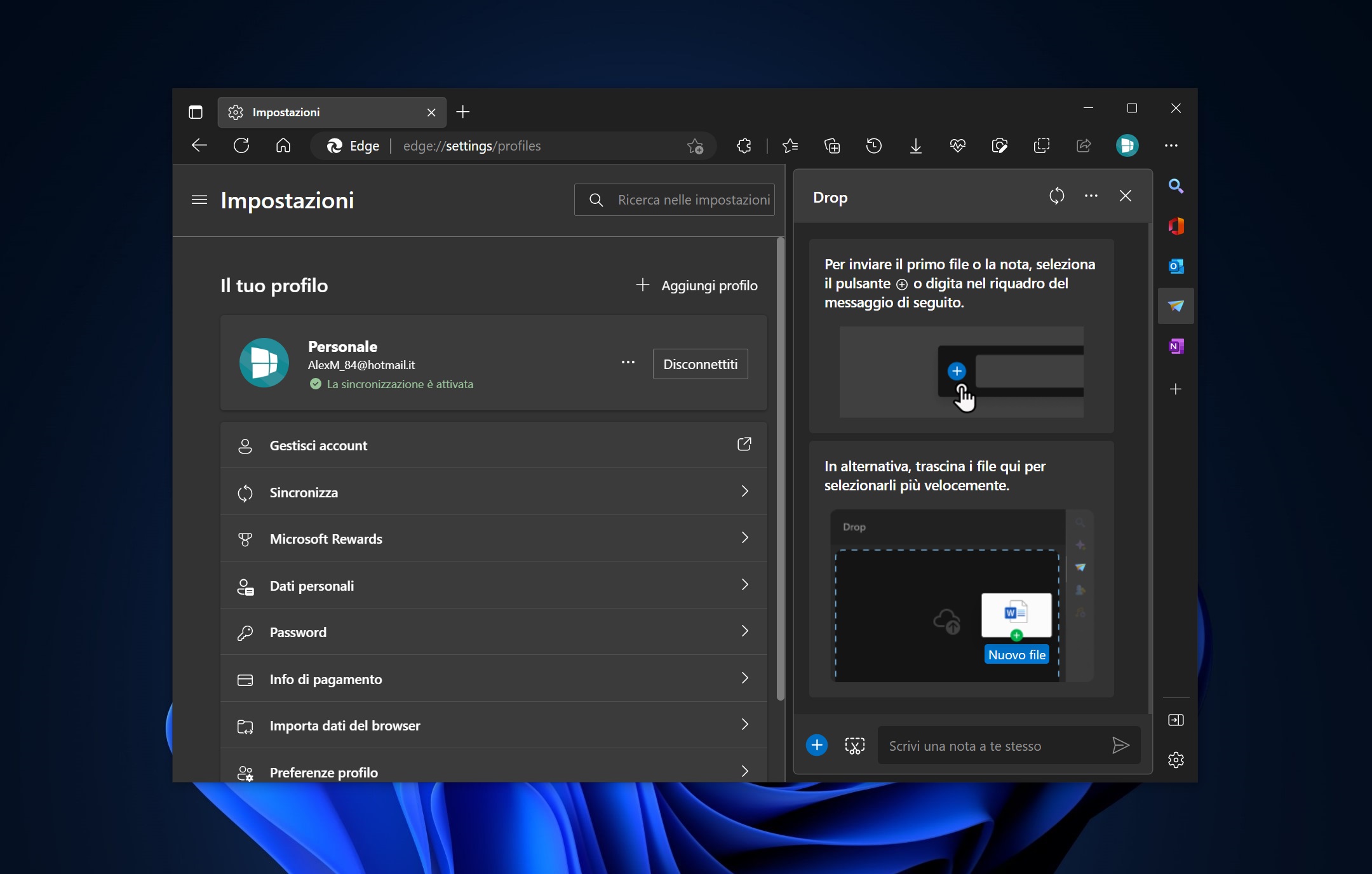This screenshot has width=1372, height=874.
Task: Select Drop paper plane sidebar icon
Action: pyautogui.click(x=1176, y=306)
